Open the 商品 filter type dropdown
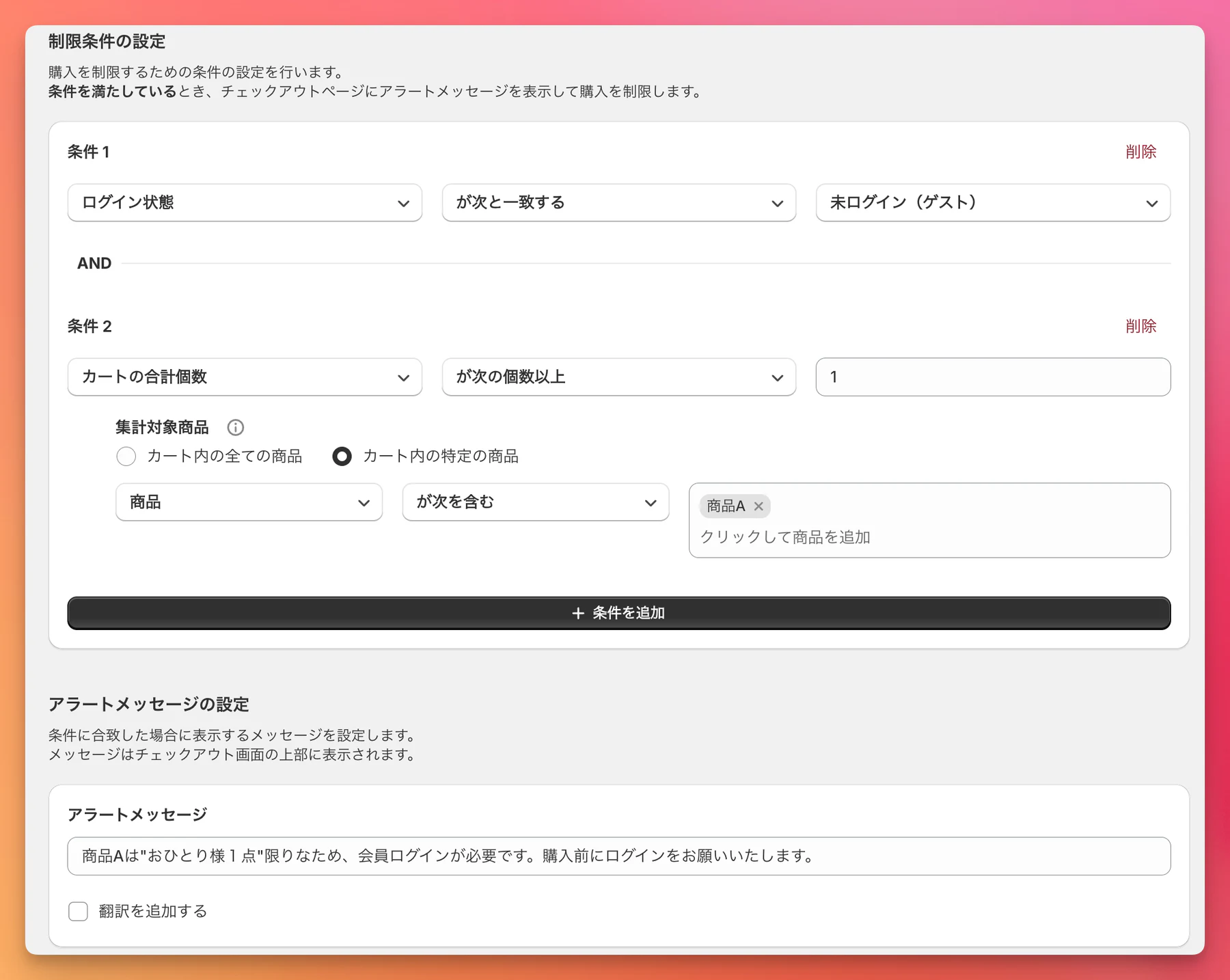The image size is (1230, 980). [249, 502]
